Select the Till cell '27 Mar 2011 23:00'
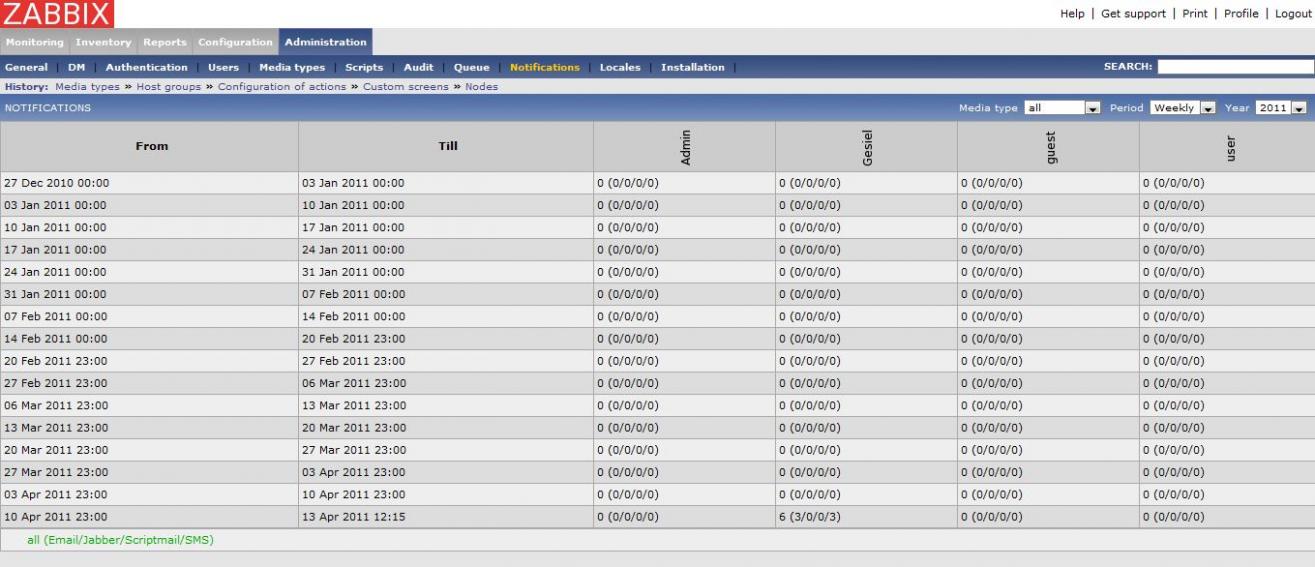This screenshot has height=567, width=1315. [x=446, y=449]
